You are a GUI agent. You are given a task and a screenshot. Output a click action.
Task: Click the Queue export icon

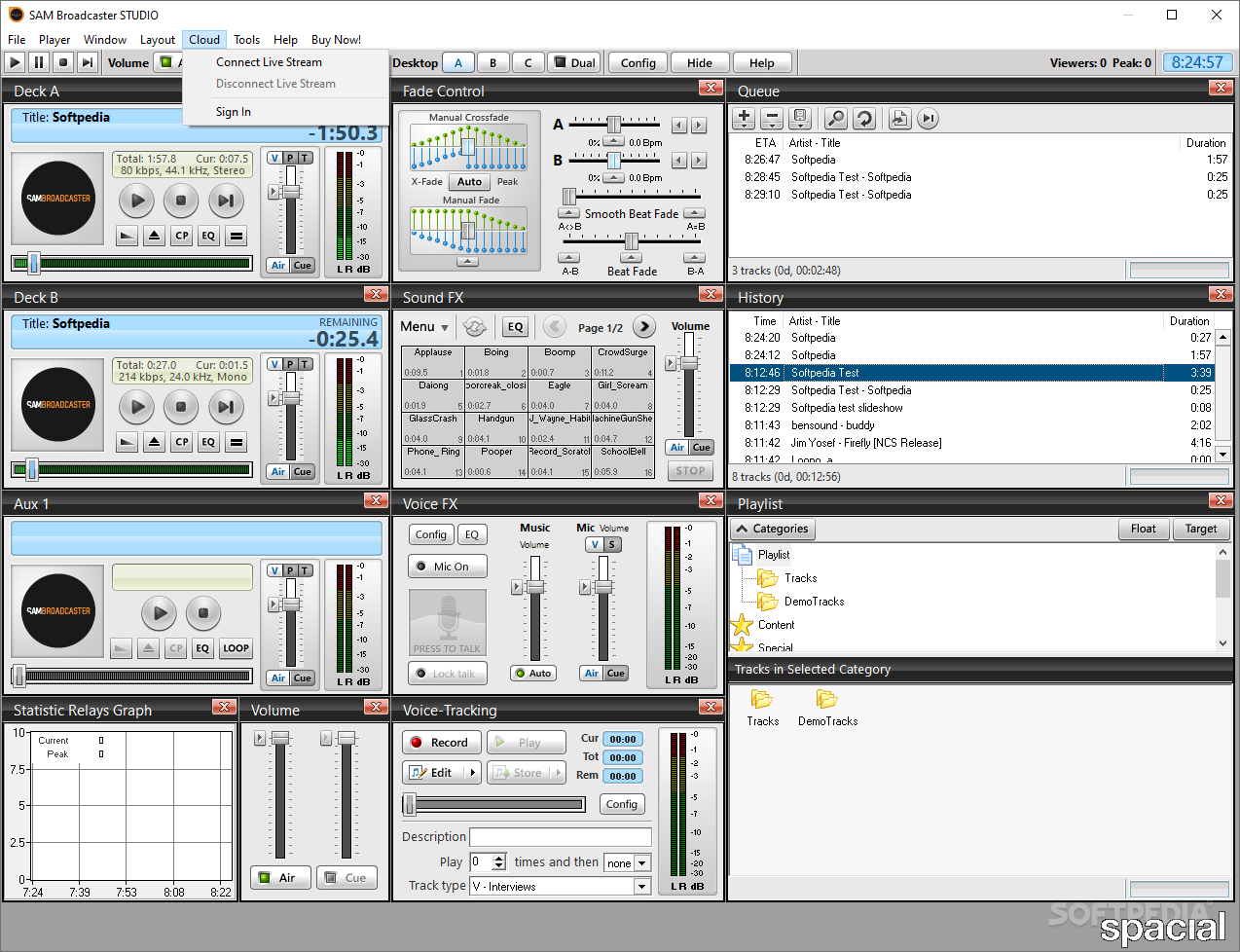point(899,118)
